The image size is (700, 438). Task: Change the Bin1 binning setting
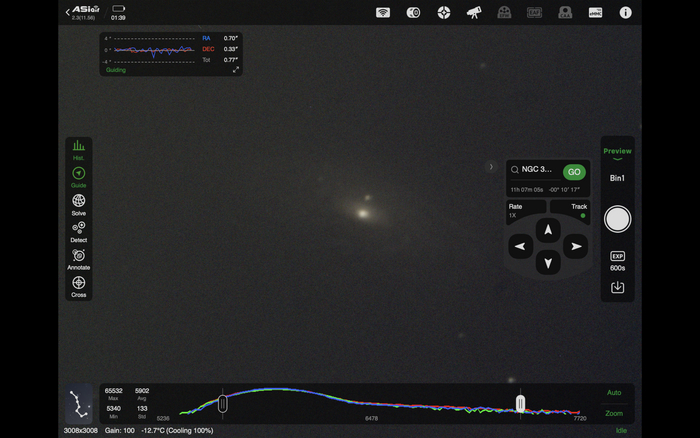(617, 178)
